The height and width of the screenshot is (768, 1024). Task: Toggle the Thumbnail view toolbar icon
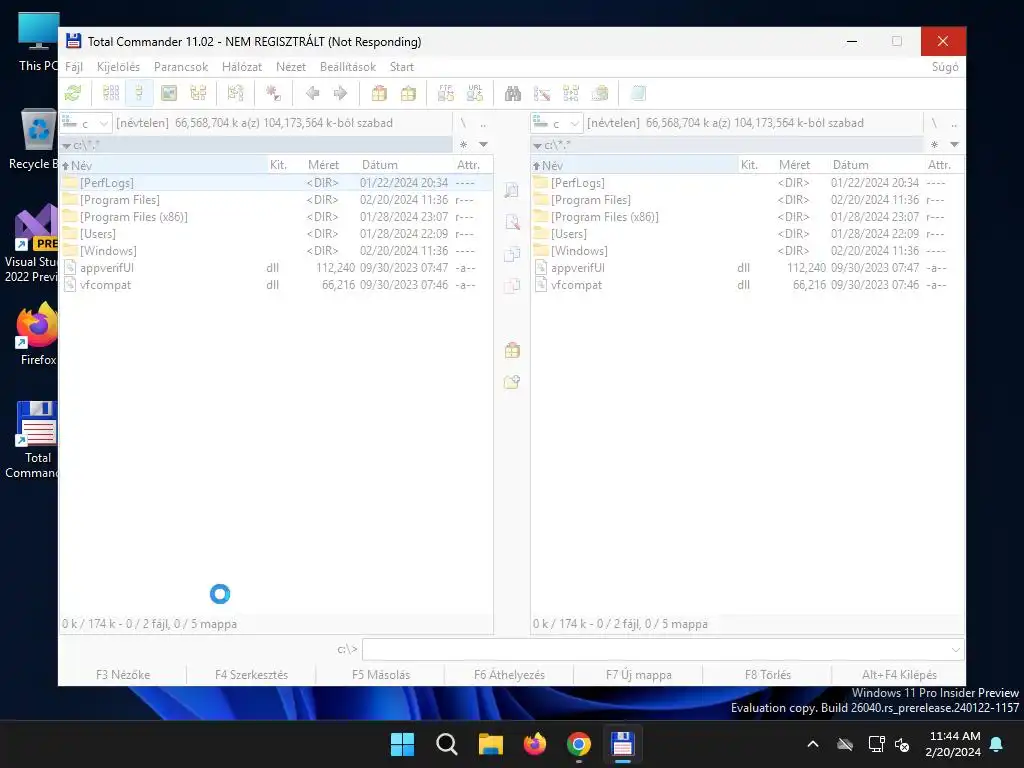[168, 93]
